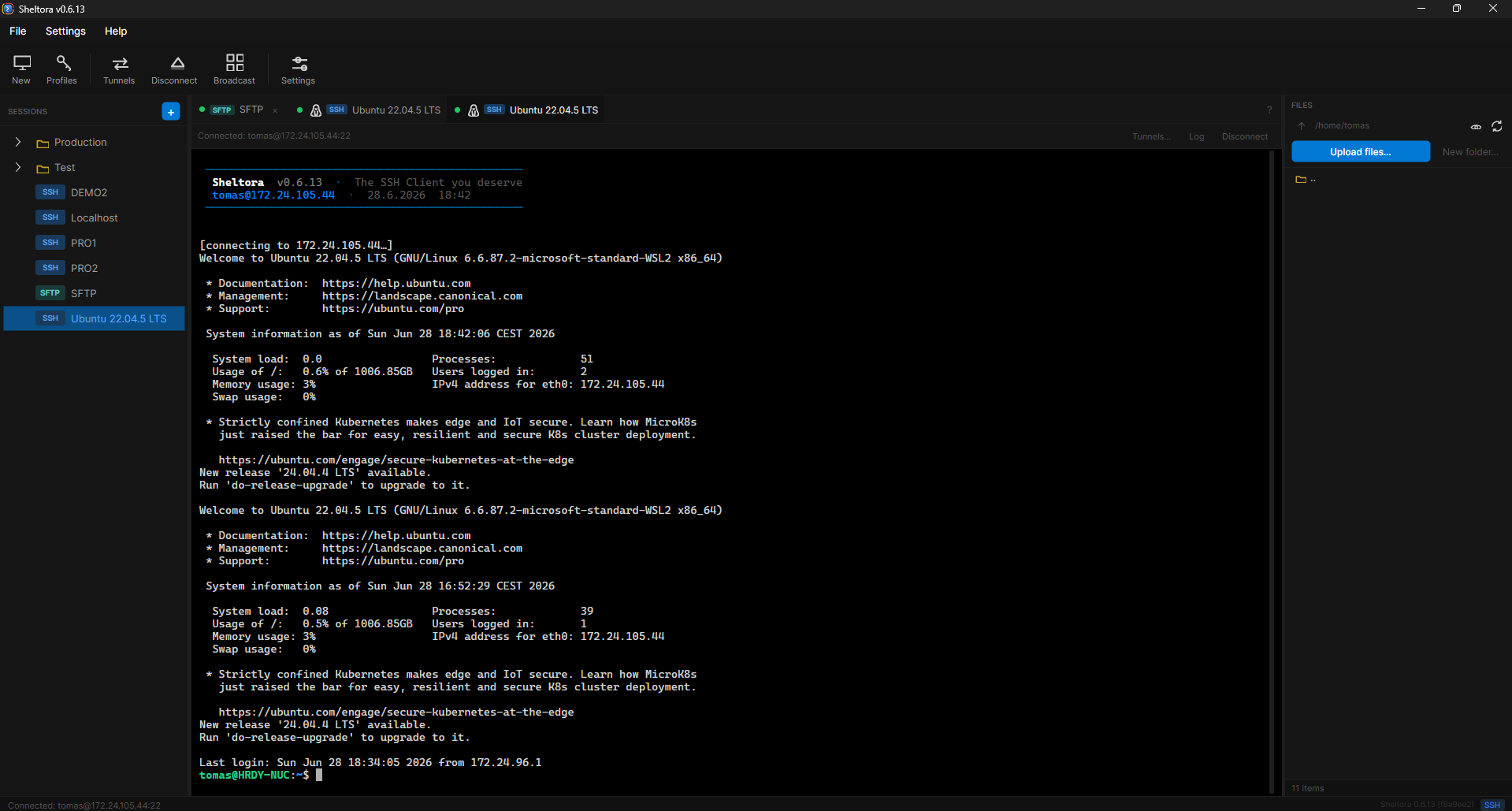Click the SFTP badge in the sessions list
Viewport: 1512px width, 811px height.
point(50,293)
